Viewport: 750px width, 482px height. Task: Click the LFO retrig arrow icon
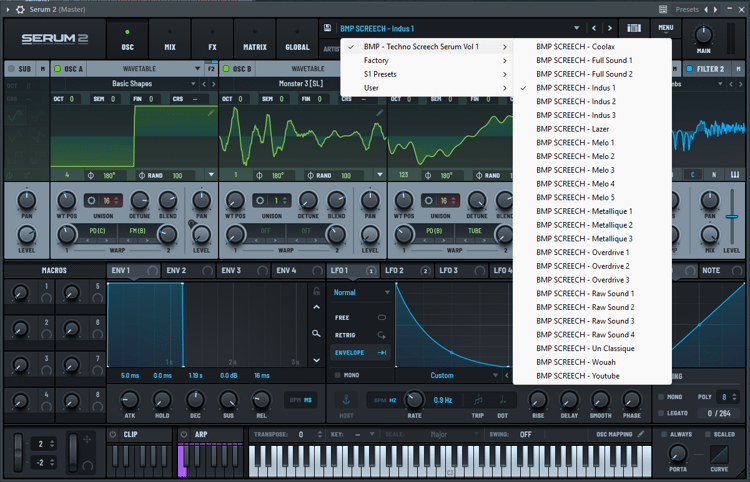[381, 335]
